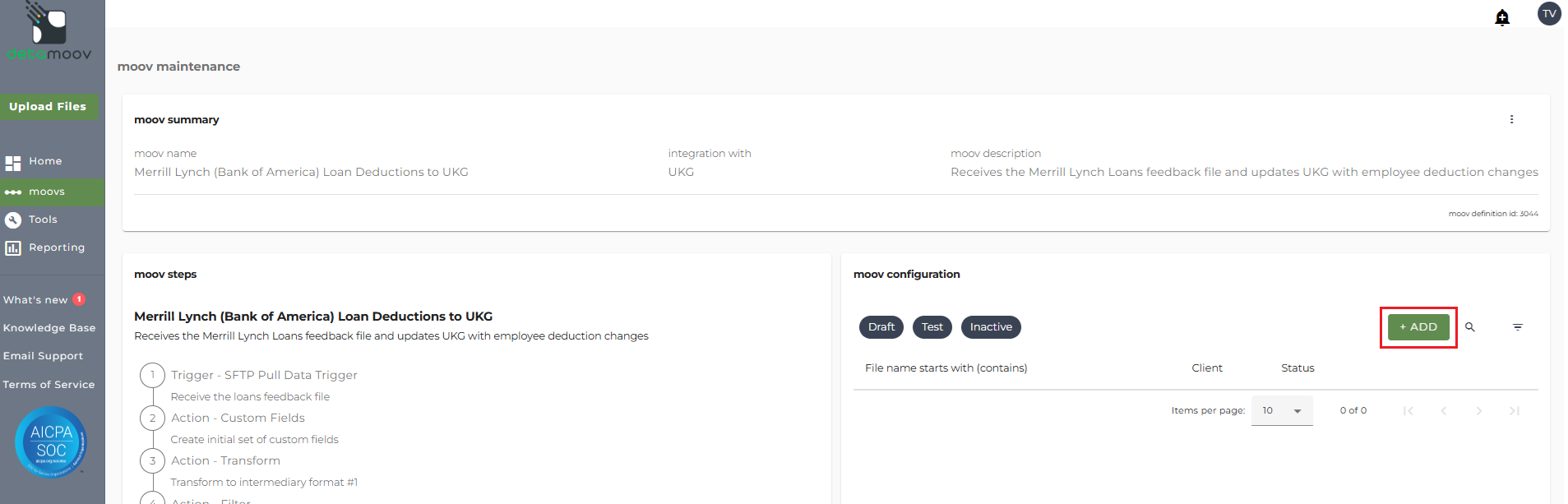1568x504 pixels.
Task: Toggle the Test status chip
Action: coord(932,327)
